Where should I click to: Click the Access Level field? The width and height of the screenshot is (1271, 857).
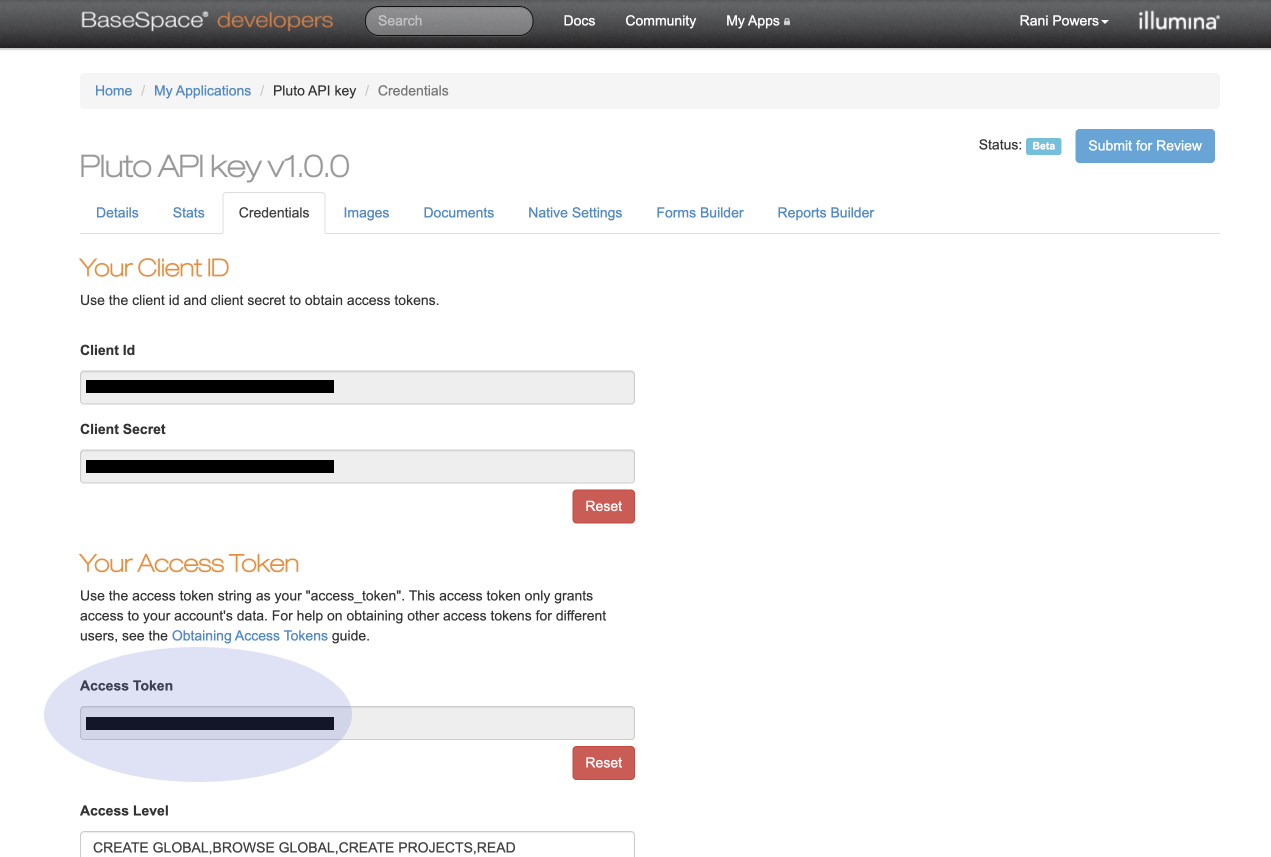pyautogui.click(x=357, y=844)
